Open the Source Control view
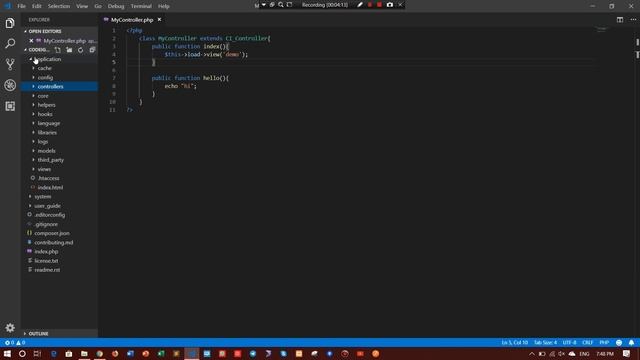Viewport: 640px width, 360px height. tap(10, 64)
